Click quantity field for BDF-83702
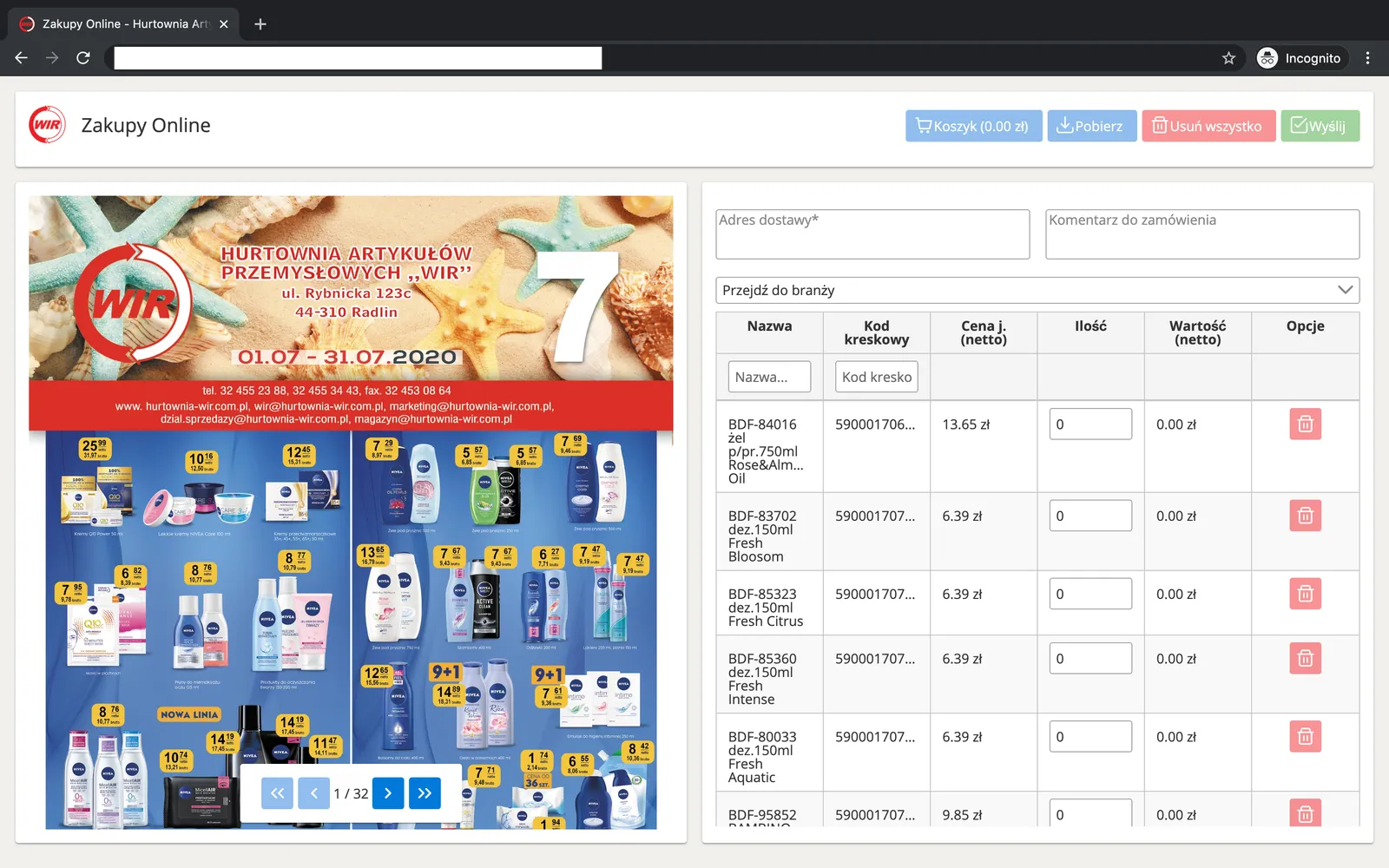This screenshot has width=1389, height=868. tap(1090, 516)
